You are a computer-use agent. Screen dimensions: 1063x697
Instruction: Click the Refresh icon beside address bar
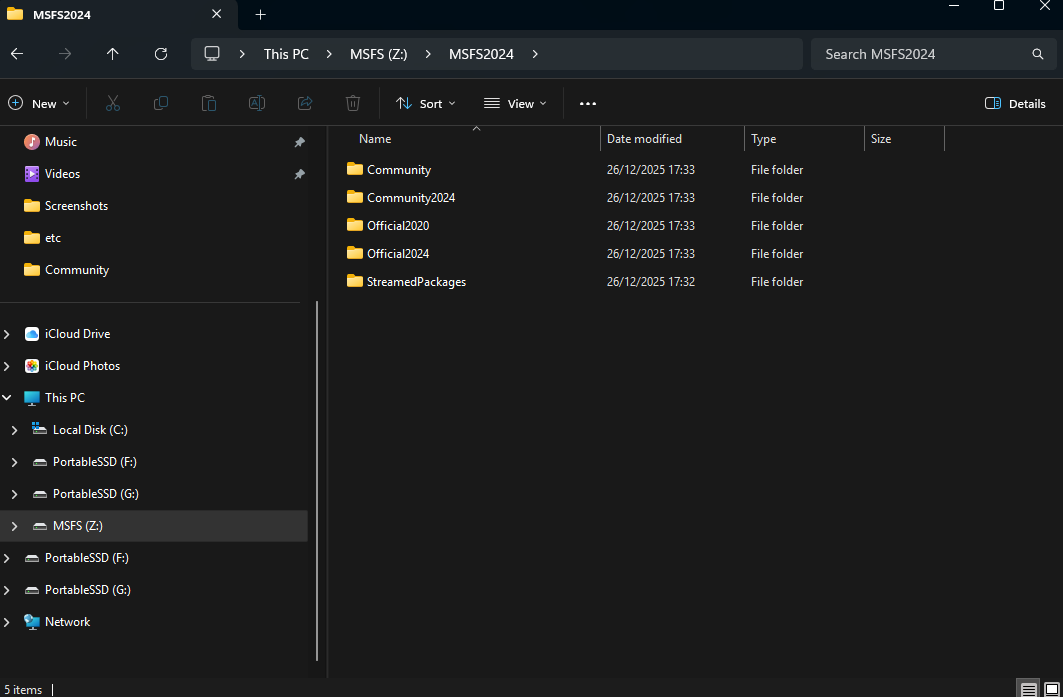tap(161, 54)
